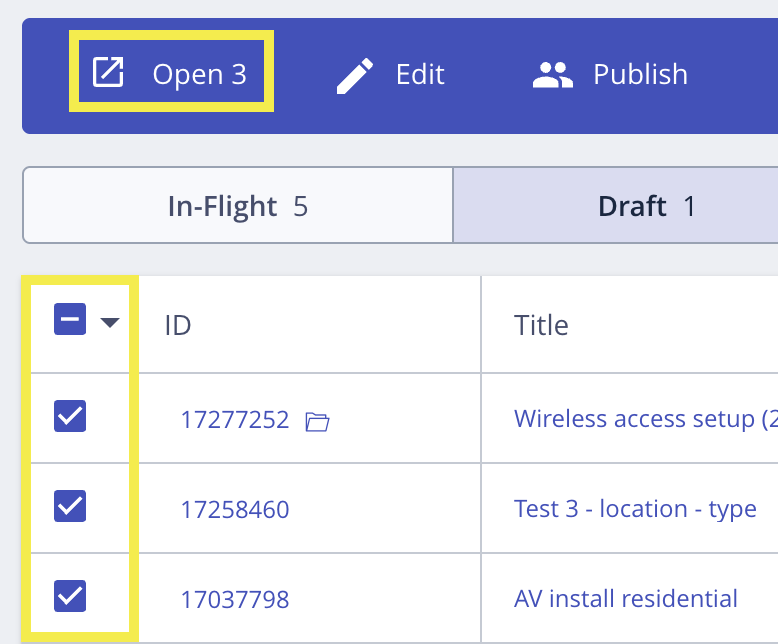
Task: Open the 17258460 ID link
Action: tap(234, 510)
